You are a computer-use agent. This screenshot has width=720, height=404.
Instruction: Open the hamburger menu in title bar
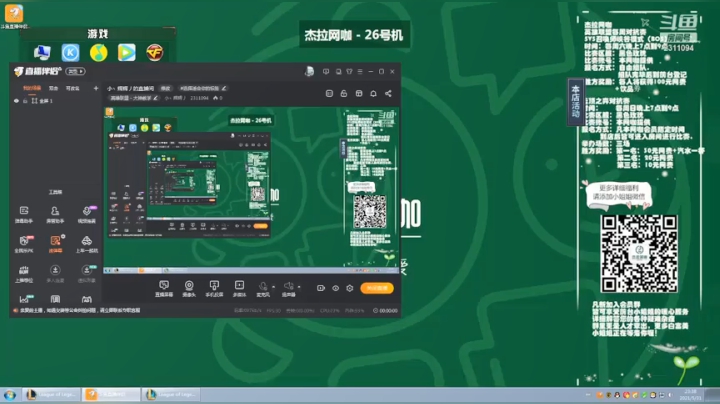coord(360,72)
